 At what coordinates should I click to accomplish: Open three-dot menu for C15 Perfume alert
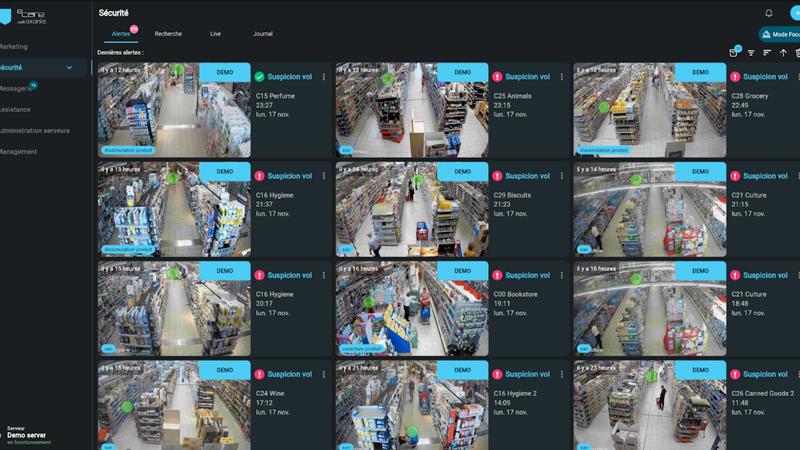(x=324, y=77)
